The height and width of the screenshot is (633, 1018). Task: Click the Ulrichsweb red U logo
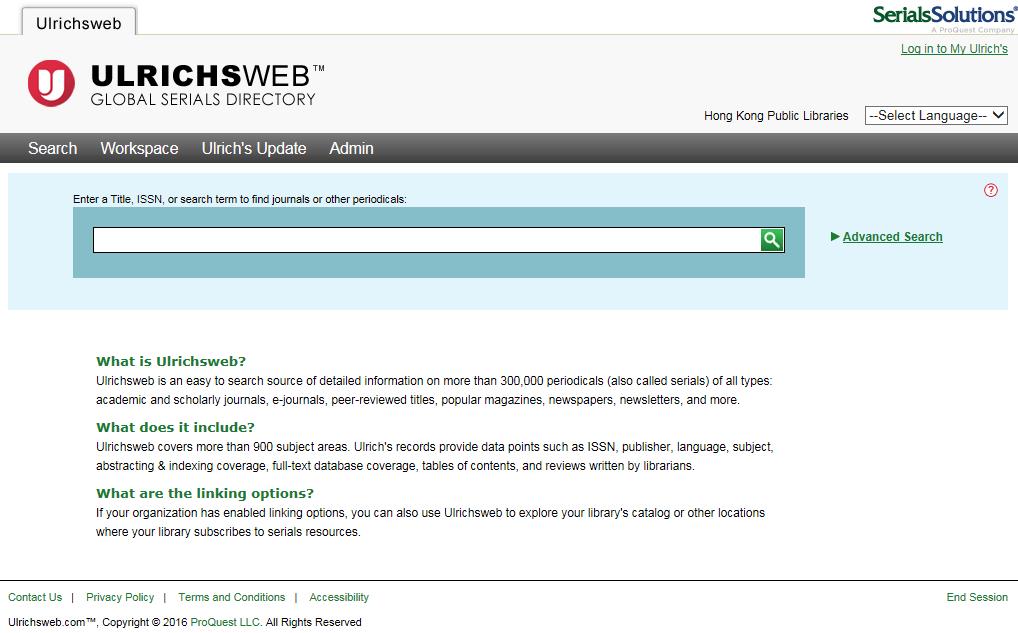point(51,83)
